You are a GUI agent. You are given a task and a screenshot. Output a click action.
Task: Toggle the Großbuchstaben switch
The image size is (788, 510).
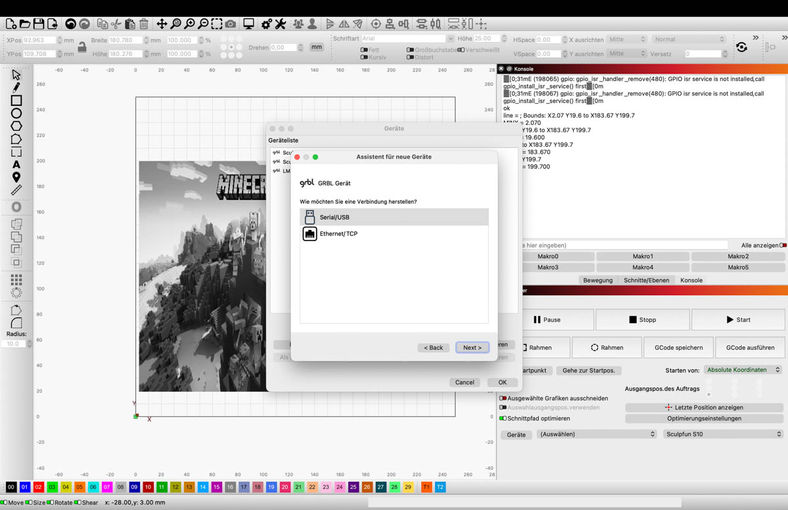[410, 50]
